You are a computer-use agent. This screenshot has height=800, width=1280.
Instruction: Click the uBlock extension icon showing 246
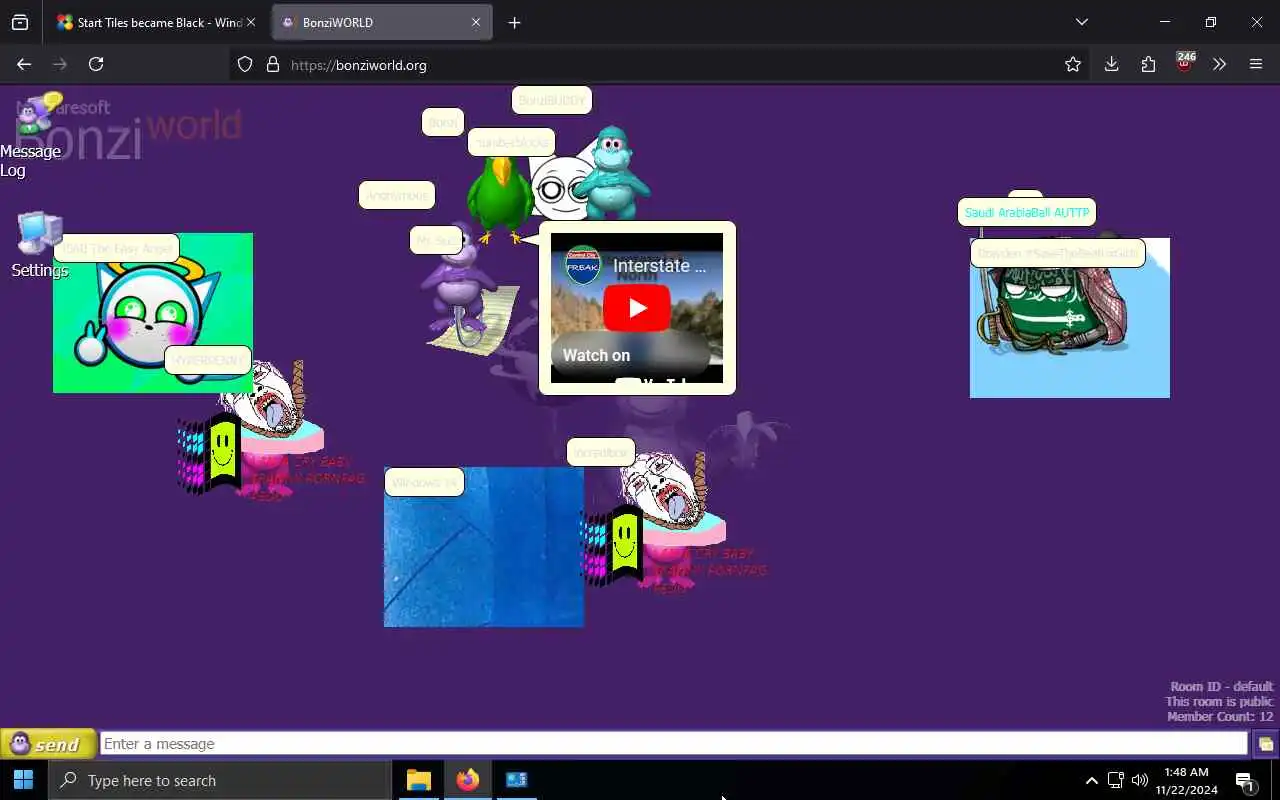1185,64
